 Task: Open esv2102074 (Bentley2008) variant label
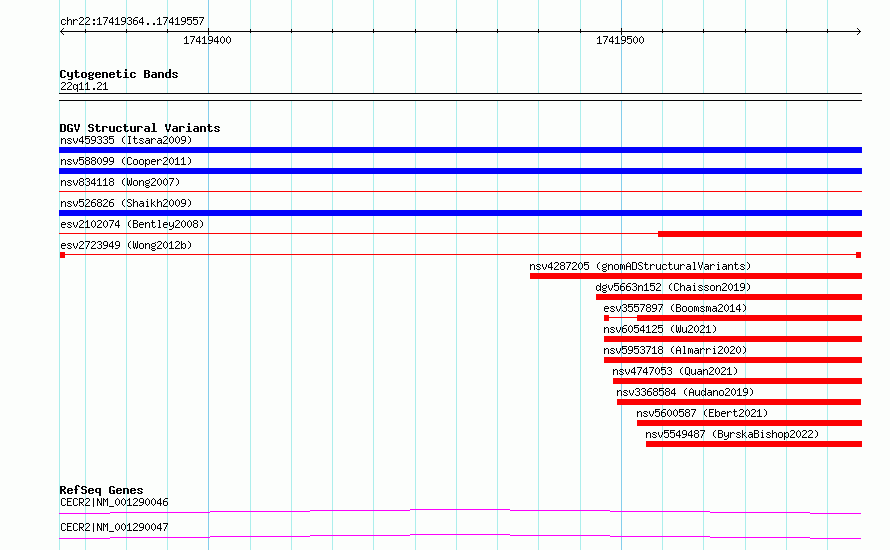(132, 224)
